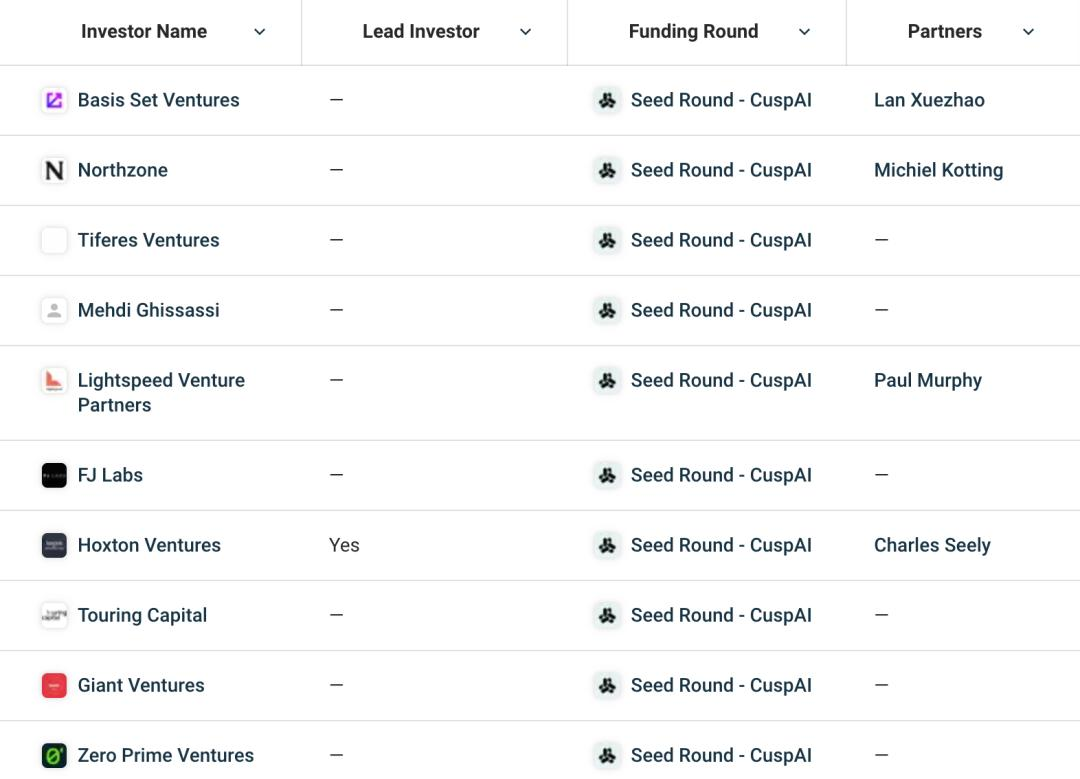Open partner Lan Xuezhao's profile link
Screen dimensions: 1080x779
(929, 100)
